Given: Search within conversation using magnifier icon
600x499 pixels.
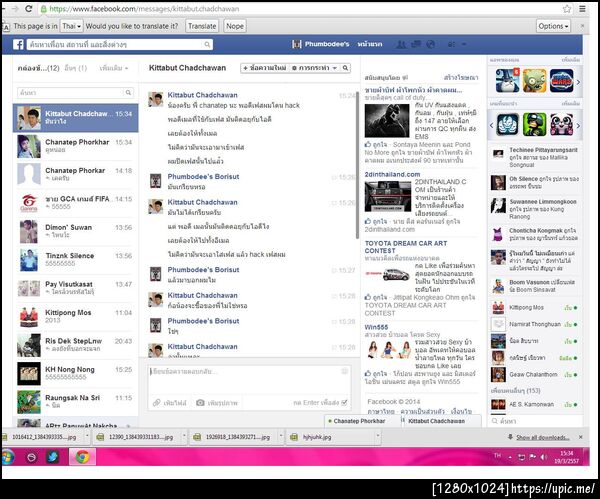Looking at the screenshot, I should [x=345, y=68].
